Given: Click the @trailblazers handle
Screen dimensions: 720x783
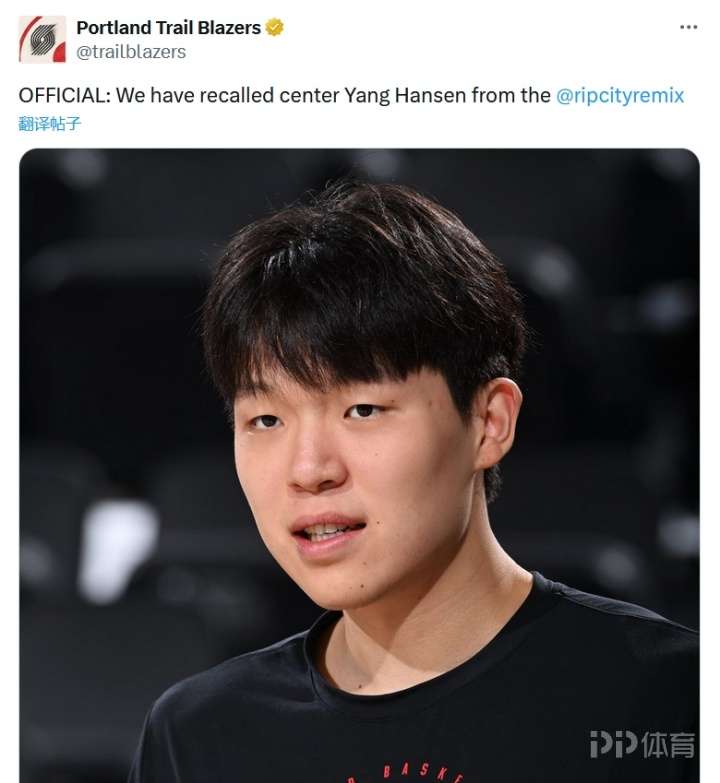Looking at the screenshot, I should [x=131, y=52].
